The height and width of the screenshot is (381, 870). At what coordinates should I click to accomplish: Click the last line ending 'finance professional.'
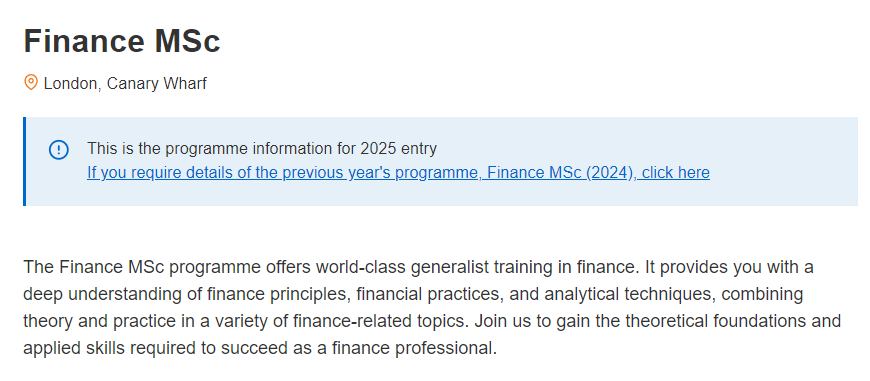pos(260,349)
